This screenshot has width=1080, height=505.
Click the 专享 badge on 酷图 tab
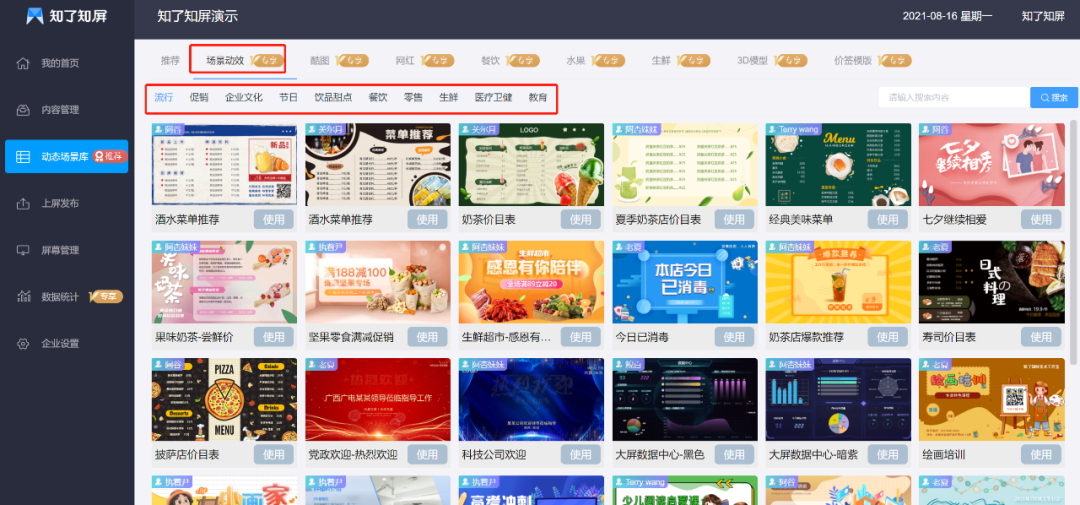click(353, 61)
